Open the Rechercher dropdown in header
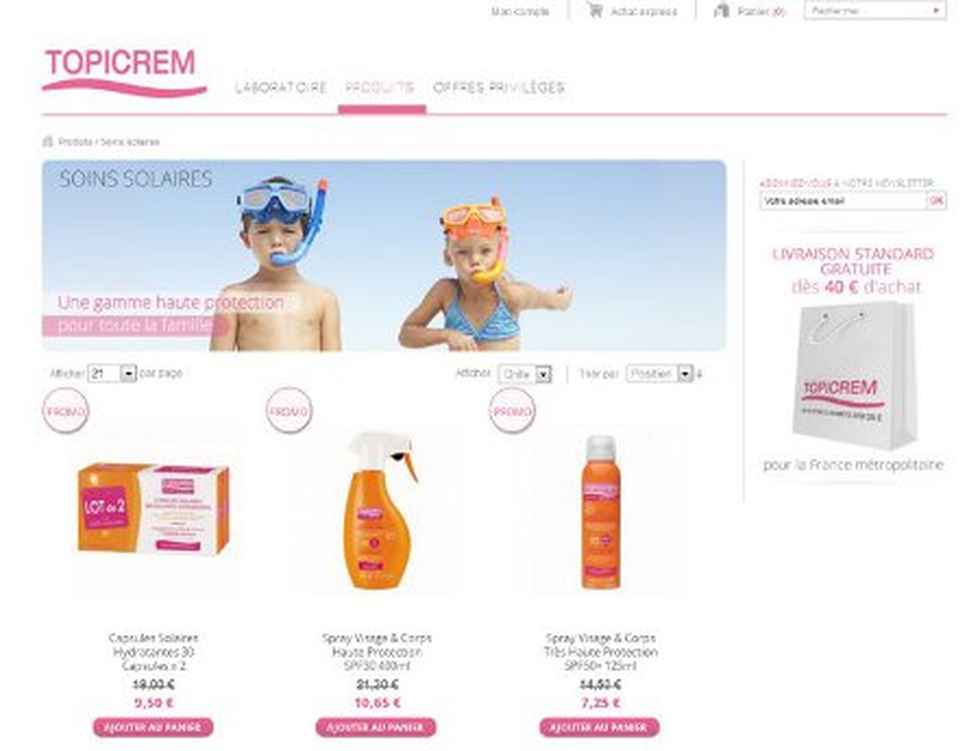Screen dimensions: 980x751 (874, 11)
